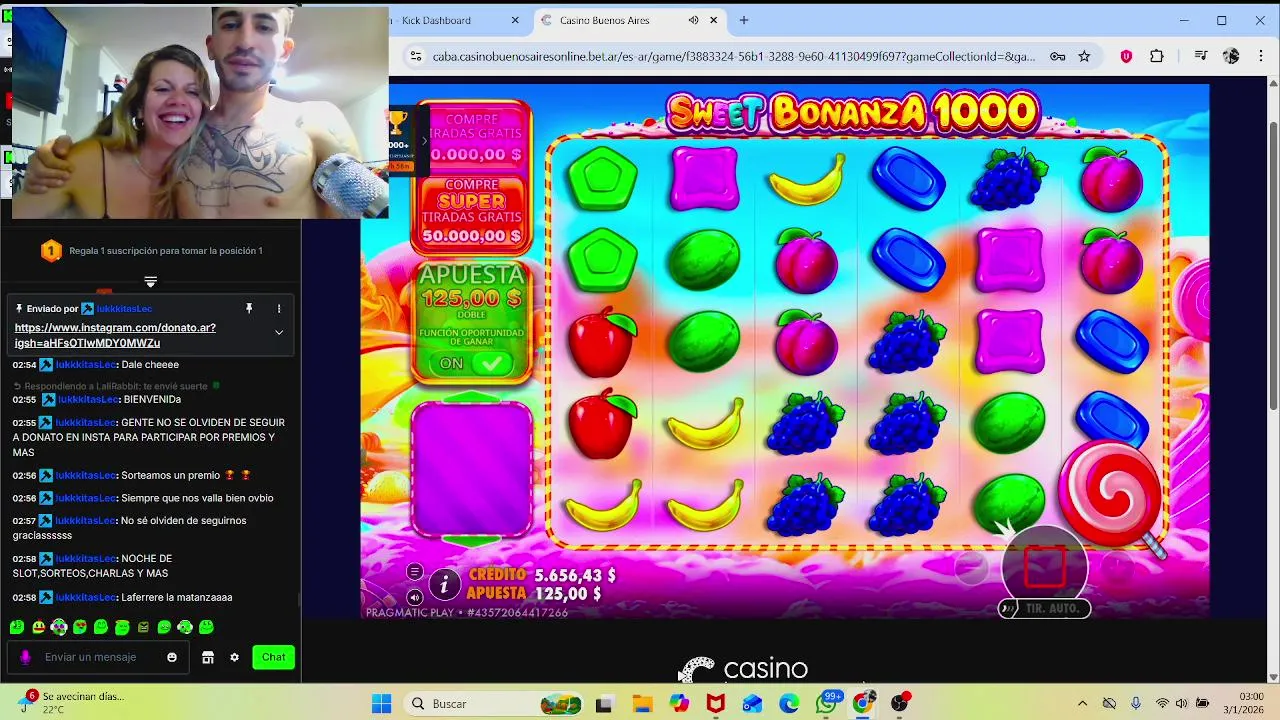Image resolution: width=1280 pixels, height=720 pixels.
Task: Click 'Regala 1 suscripción' gift banner
Action: click(x=150, y=251)
